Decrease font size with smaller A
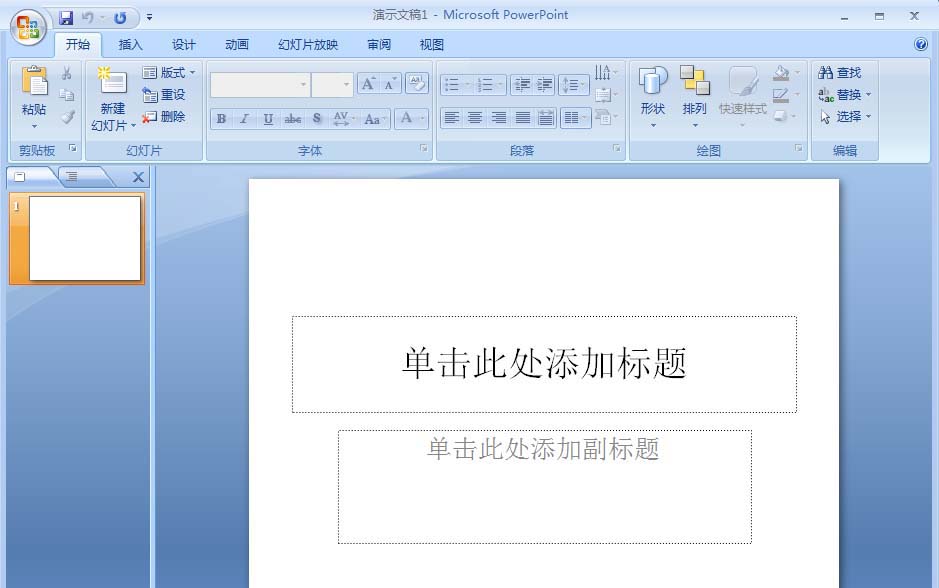 point(390,84)
